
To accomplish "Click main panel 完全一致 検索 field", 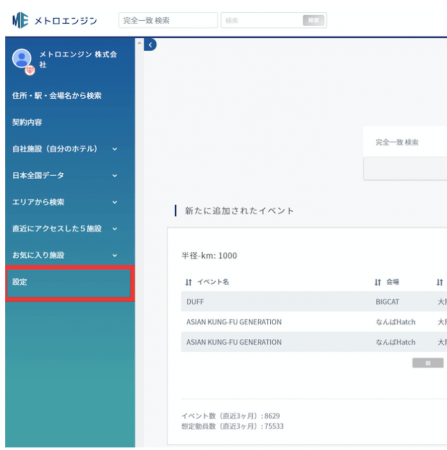I will [x=405, y=142].
